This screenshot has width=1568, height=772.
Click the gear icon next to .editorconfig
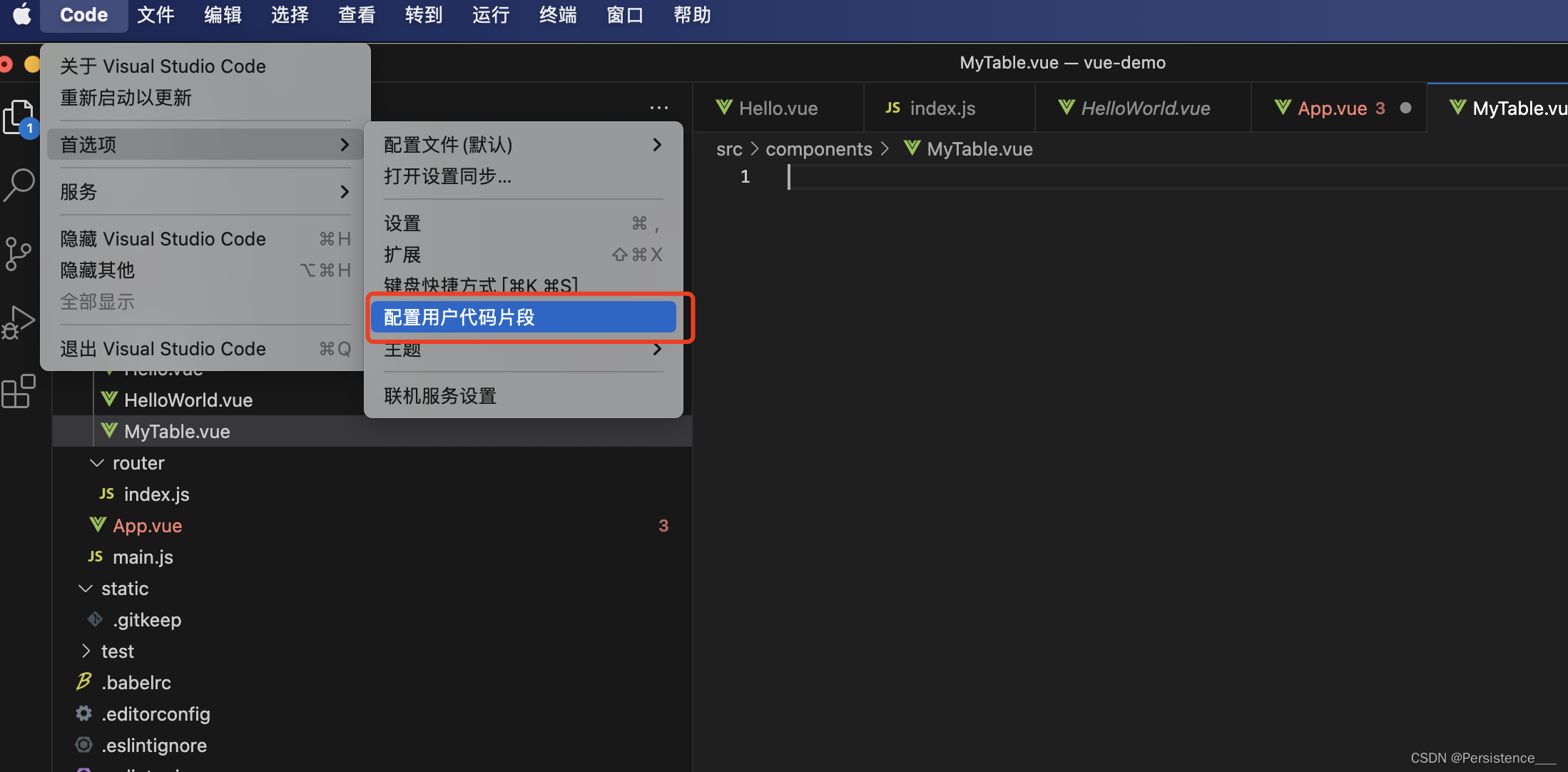click(x=84, y=713)
